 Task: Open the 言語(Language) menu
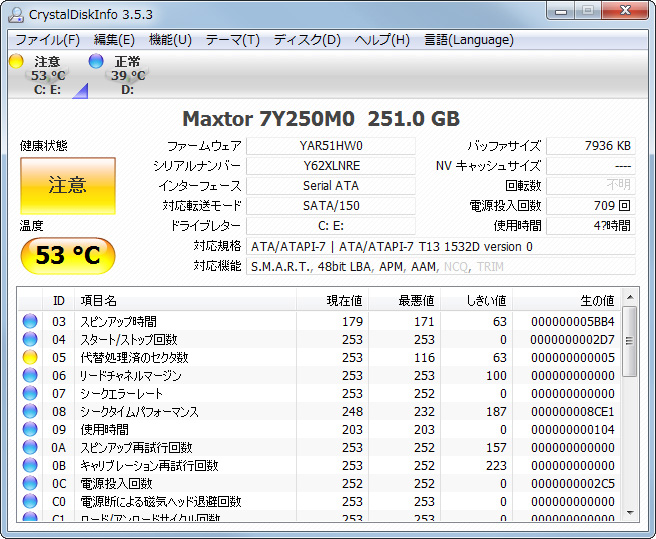click(469, 40)
